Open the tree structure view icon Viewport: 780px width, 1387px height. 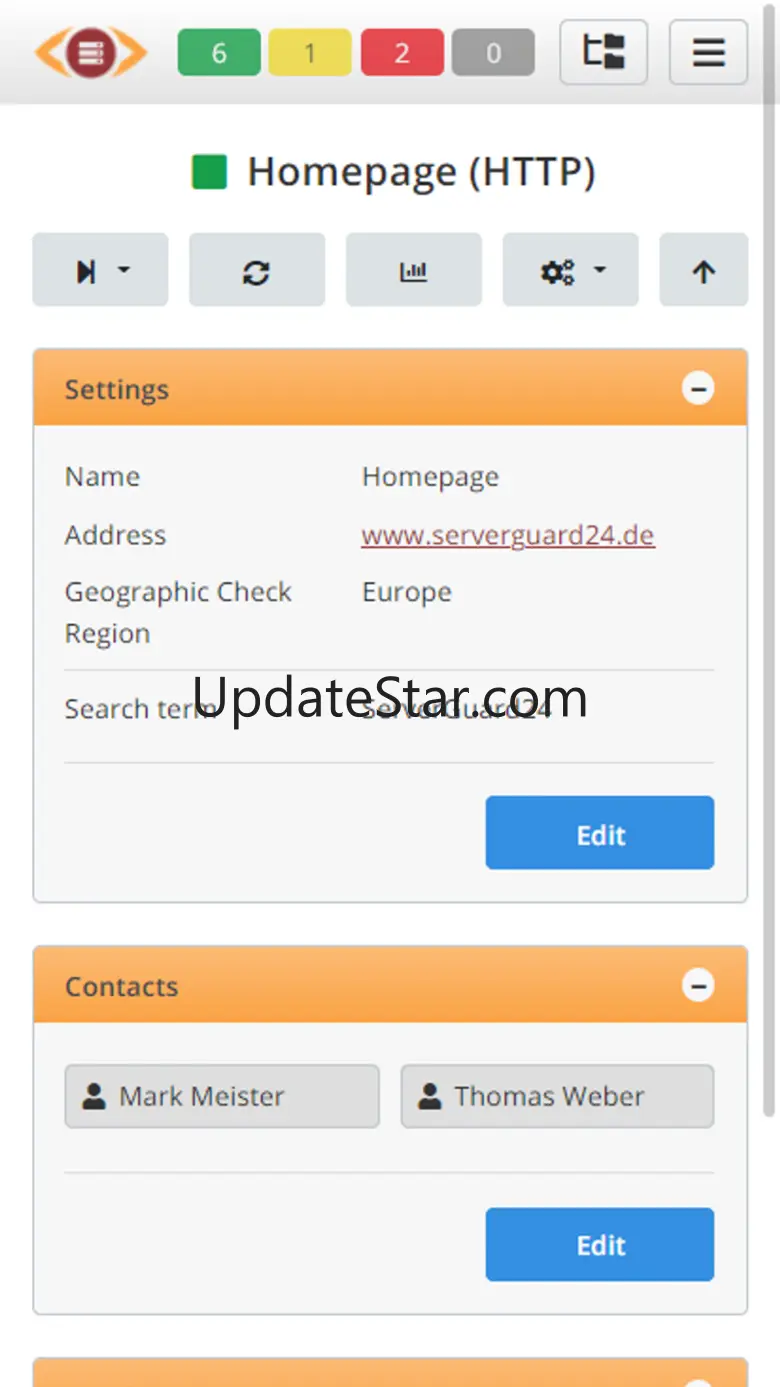pyautogui.click(x=604, y=52)
